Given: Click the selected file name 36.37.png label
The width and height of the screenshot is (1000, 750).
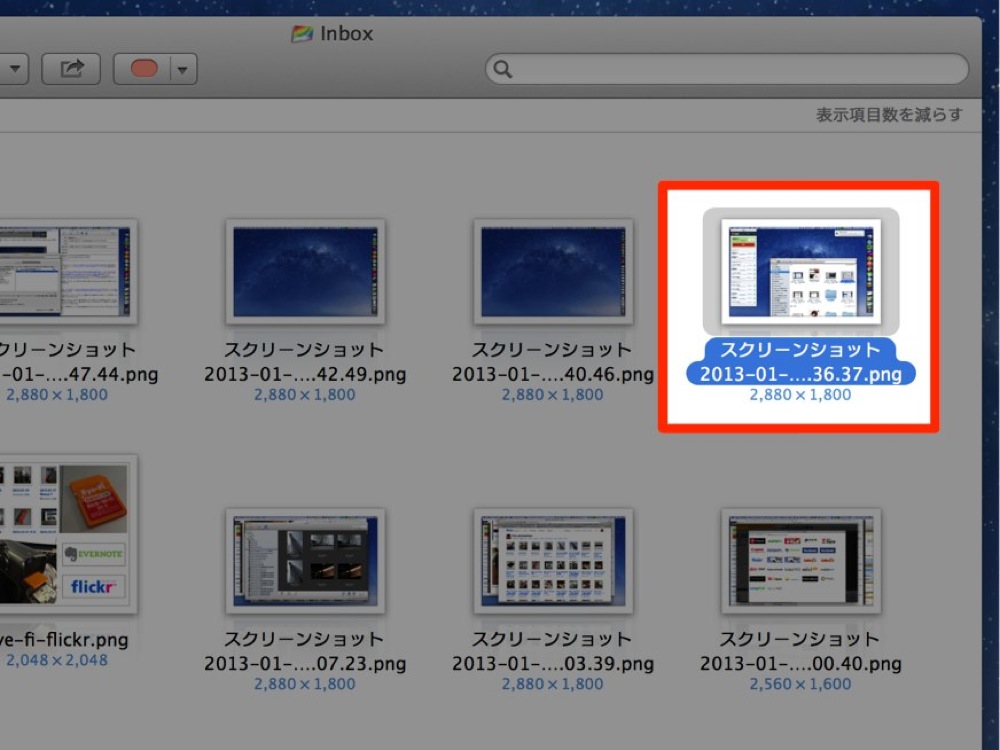Looking at the screenshot, I should (801, 362).
